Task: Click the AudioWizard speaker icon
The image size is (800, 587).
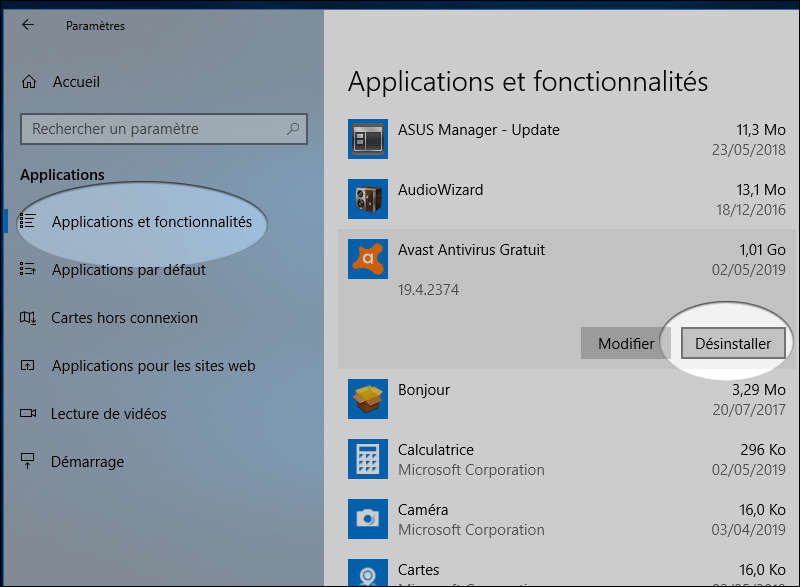Action: pyautogui.click(x=367, y=199)
